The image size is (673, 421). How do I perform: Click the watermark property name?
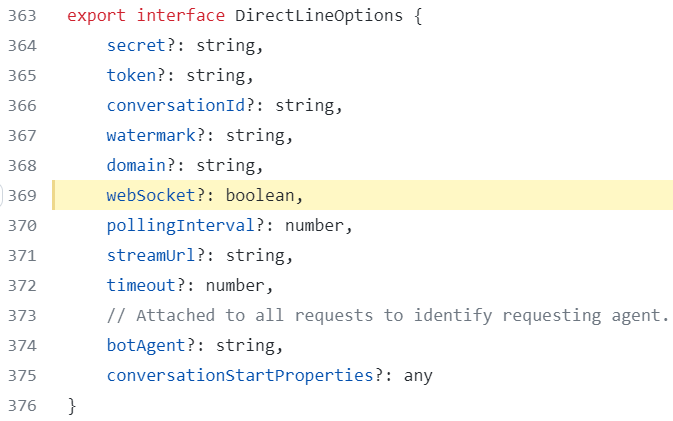152,136
